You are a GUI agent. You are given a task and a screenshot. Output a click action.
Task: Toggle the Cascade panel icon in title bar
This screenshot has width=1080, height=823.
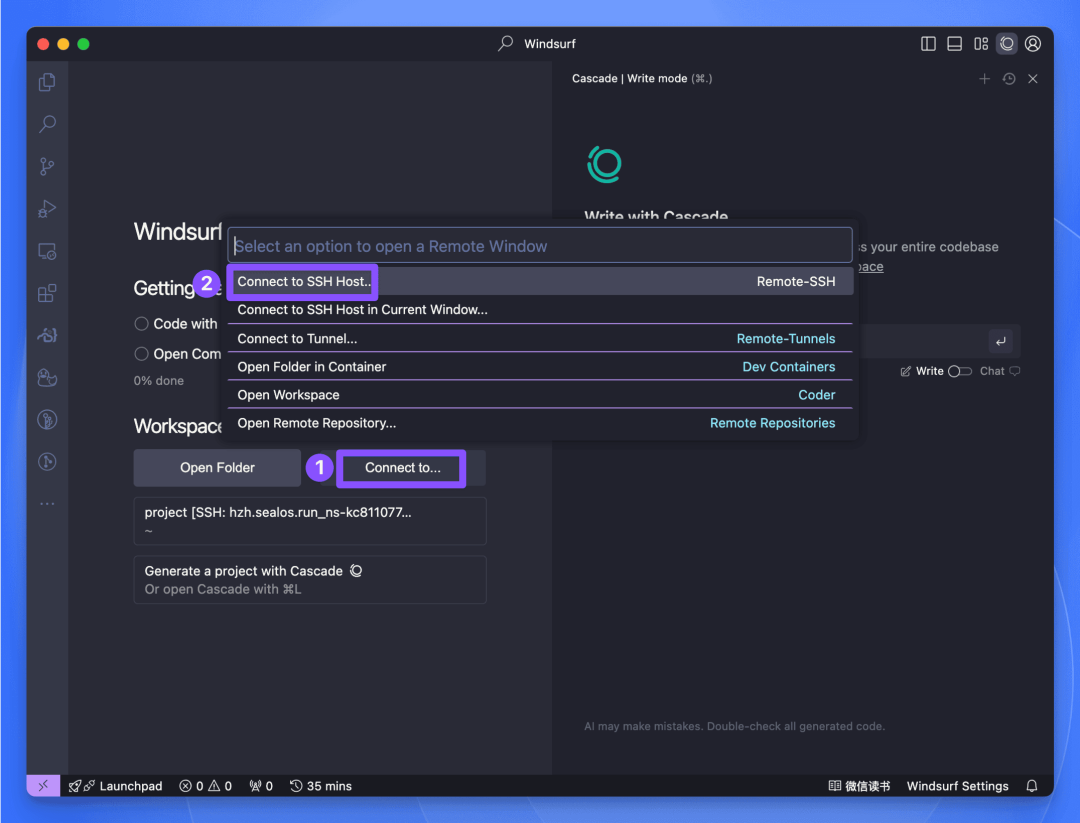pyautogui.click(x=1007, y=44)
